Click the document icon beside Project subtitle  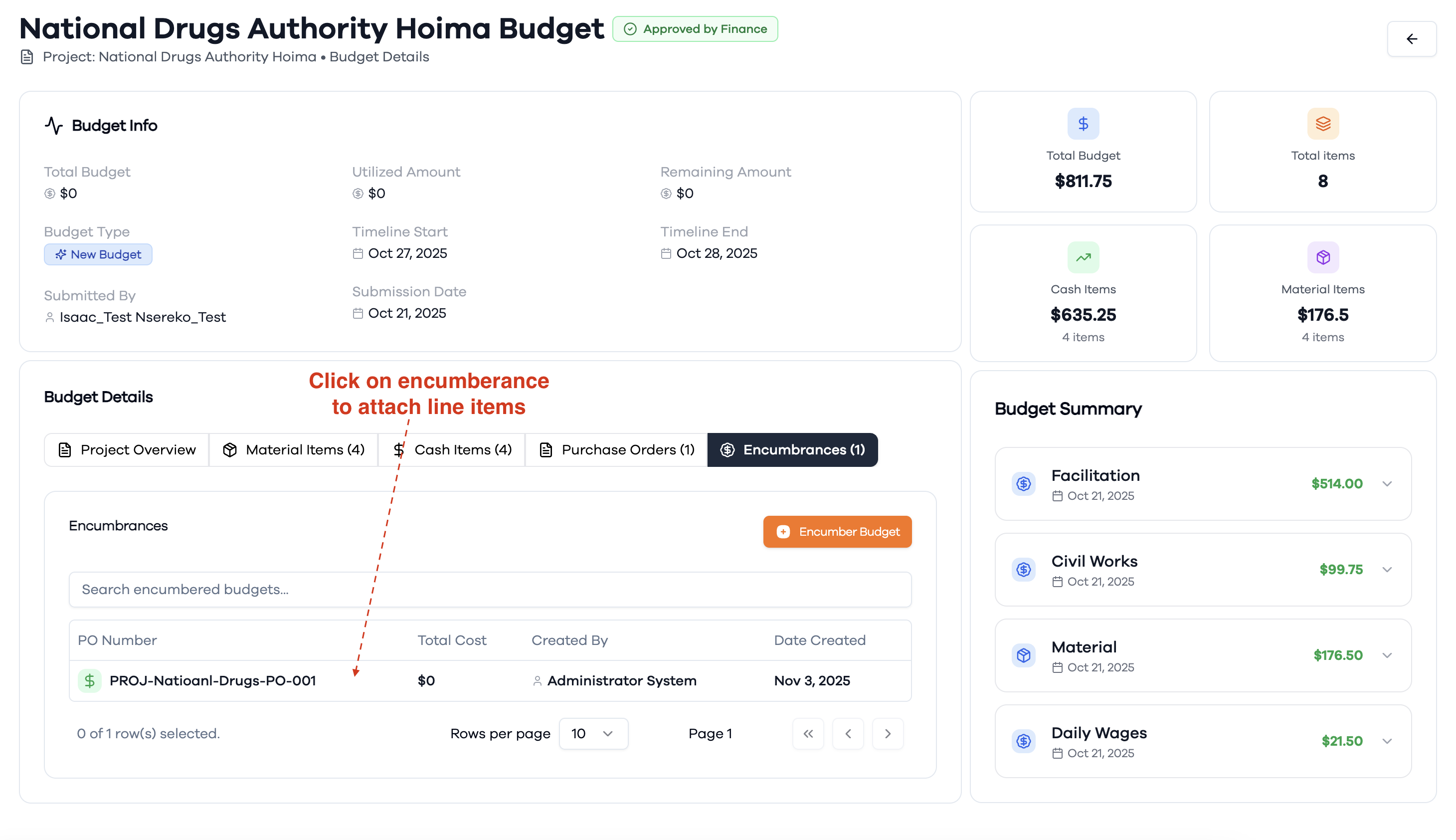(x=26, y=56)
